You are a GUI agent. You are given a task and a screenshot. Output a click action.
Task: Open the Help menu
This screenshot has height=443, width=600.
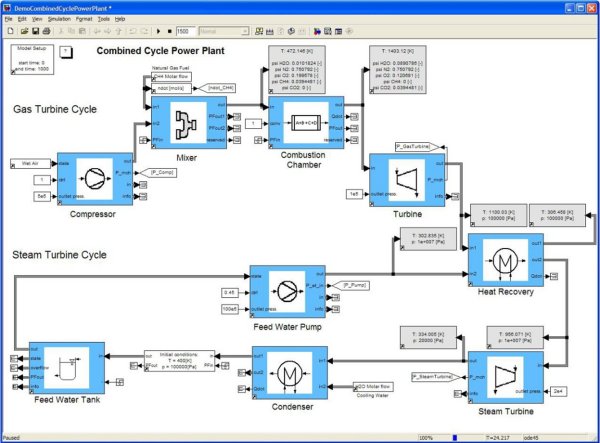click(120, 19)
